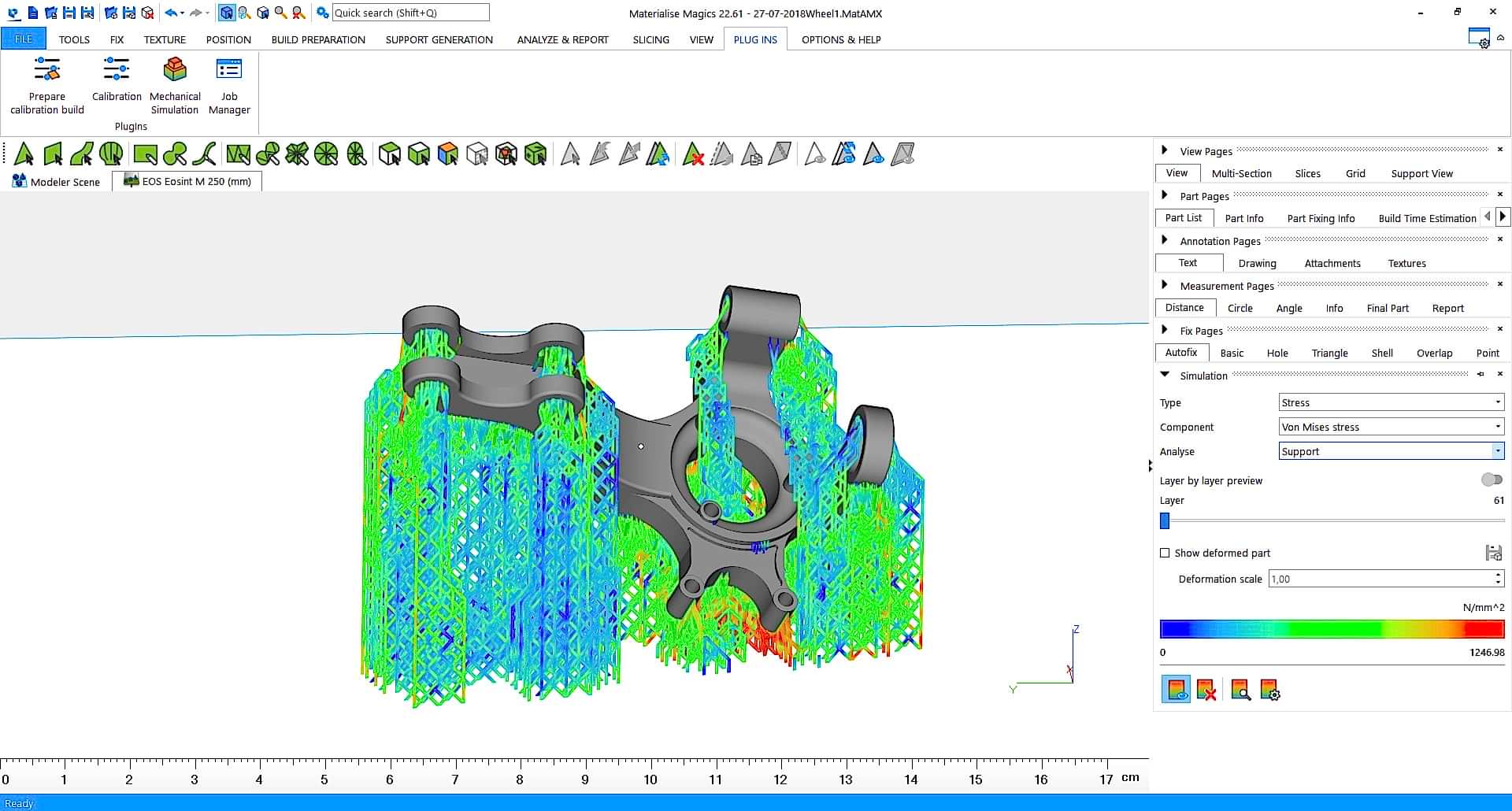The height and width of the screenshot is (811, 1512).
Task: Click the delete simulation results icon
Action: pos(1206,690)
